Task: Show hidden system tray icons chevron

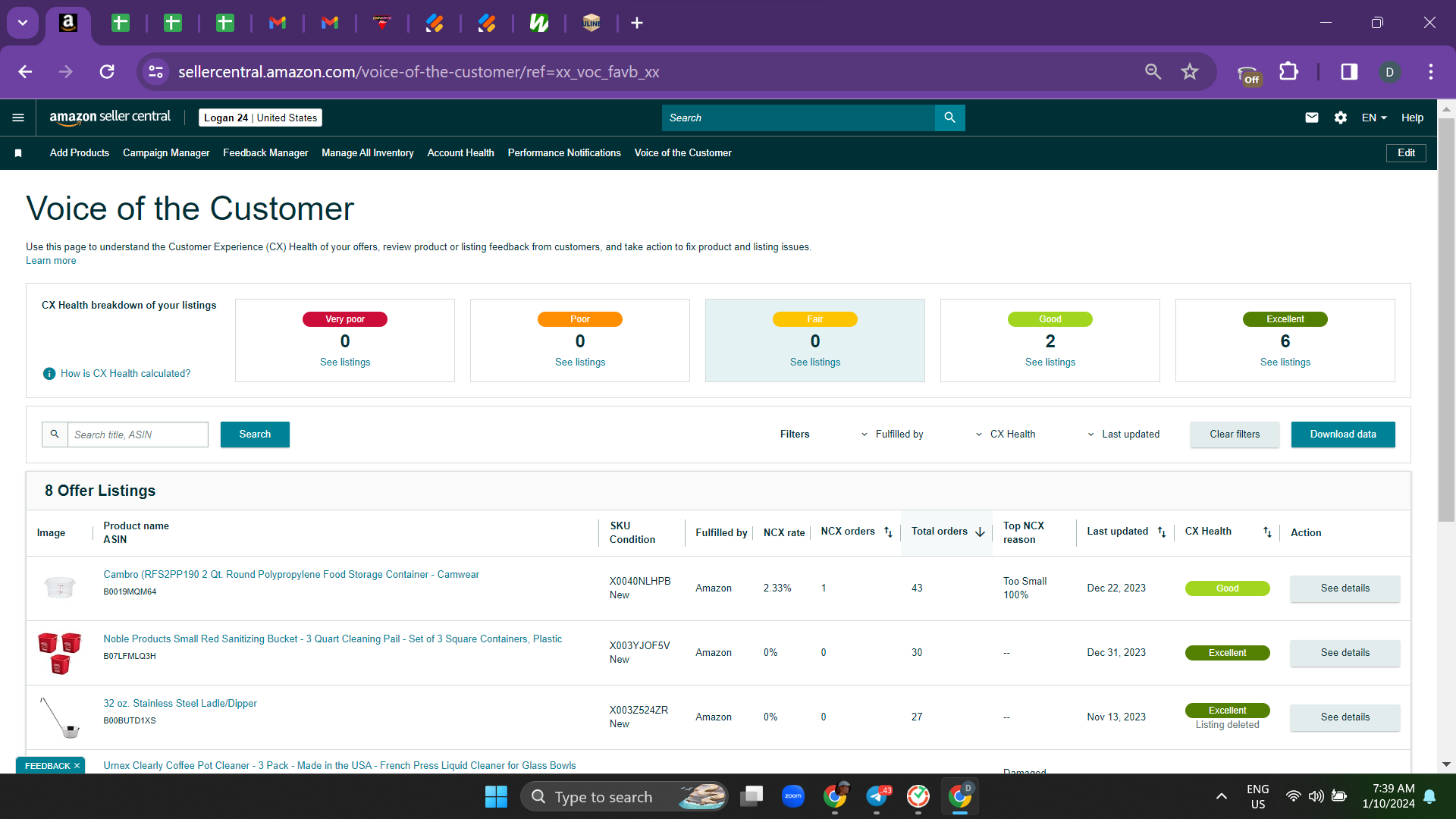Action: click(1221, 796)
